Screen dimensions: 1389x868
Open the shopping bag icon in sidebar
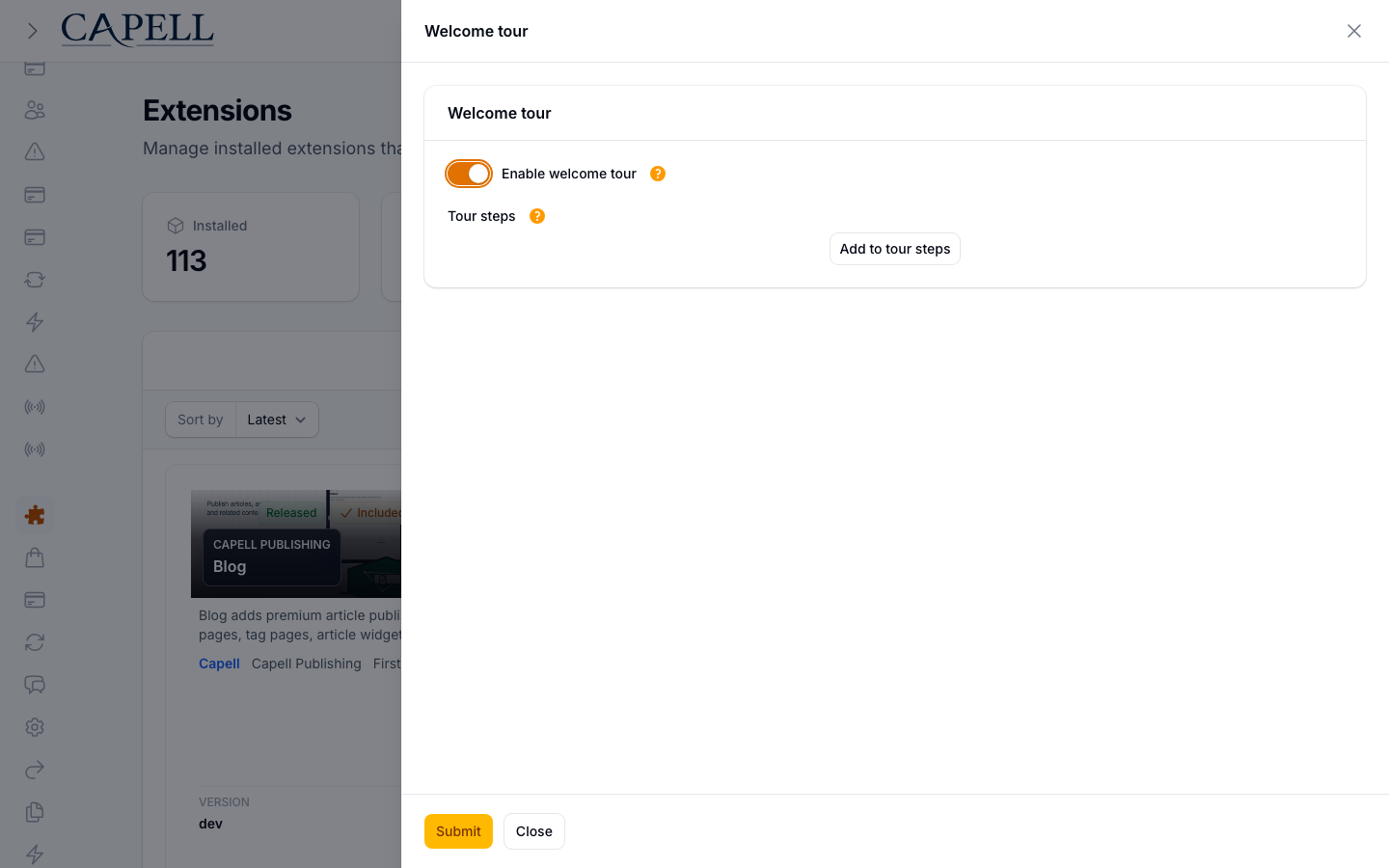point(35,557)
